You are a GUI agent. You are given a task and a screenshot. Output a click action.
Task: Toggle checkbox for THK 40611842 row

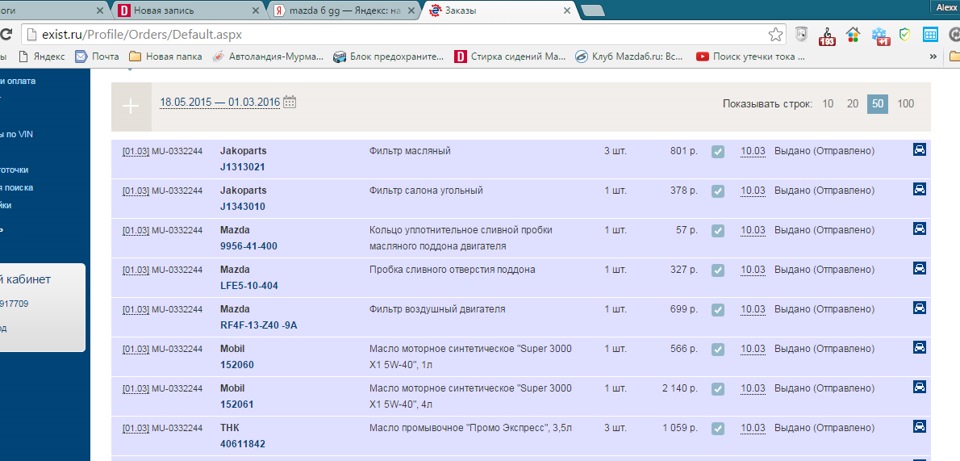tap(718, 429)
